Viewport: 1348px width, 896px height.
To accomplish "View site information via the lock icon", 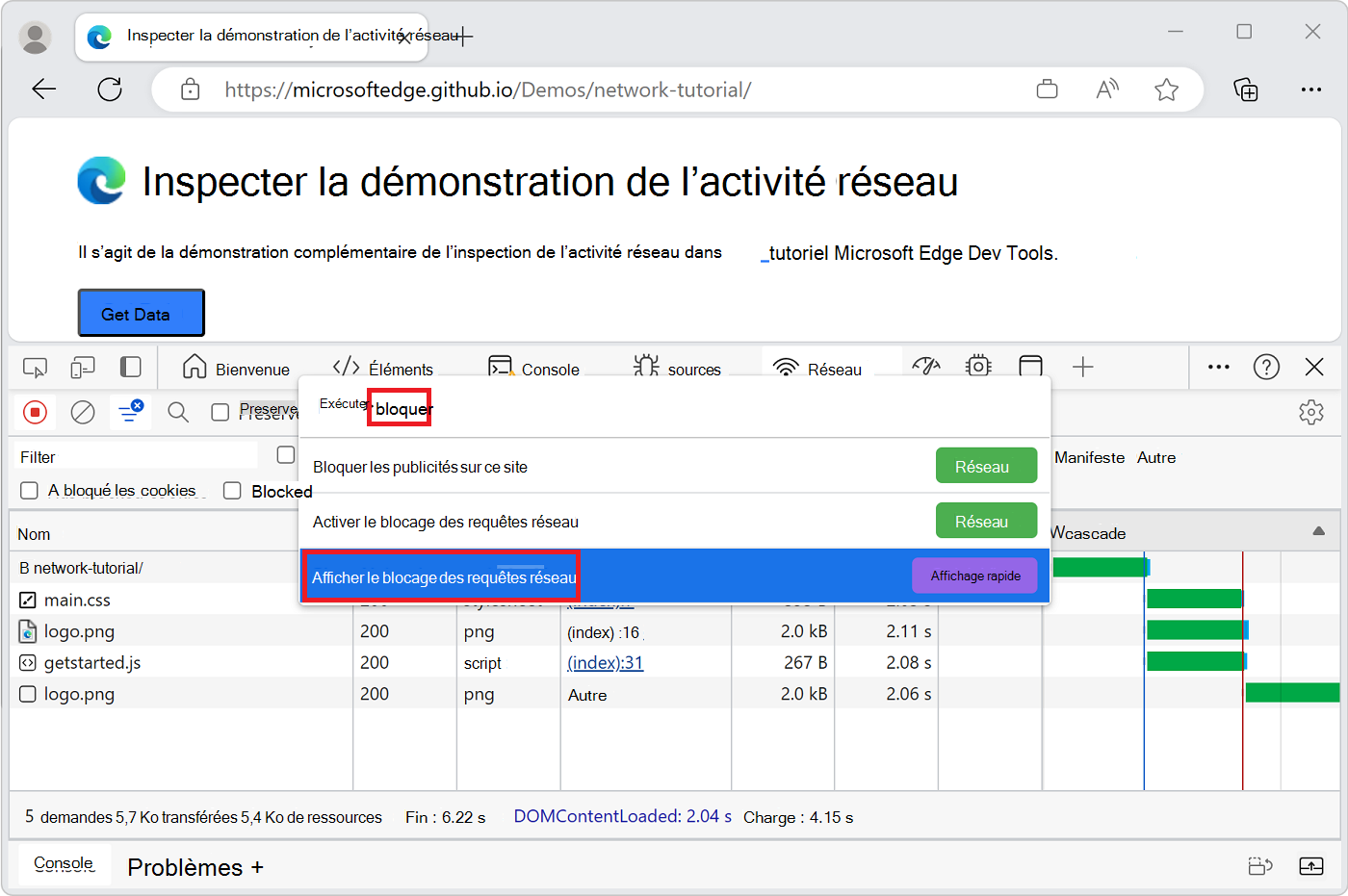I will [191, 90].
